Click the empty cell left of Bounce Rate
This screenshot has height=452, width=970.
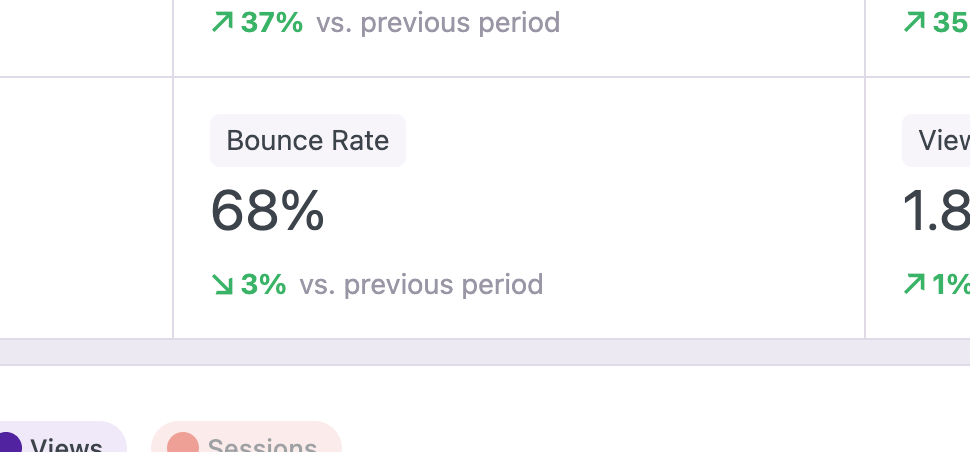86,208
